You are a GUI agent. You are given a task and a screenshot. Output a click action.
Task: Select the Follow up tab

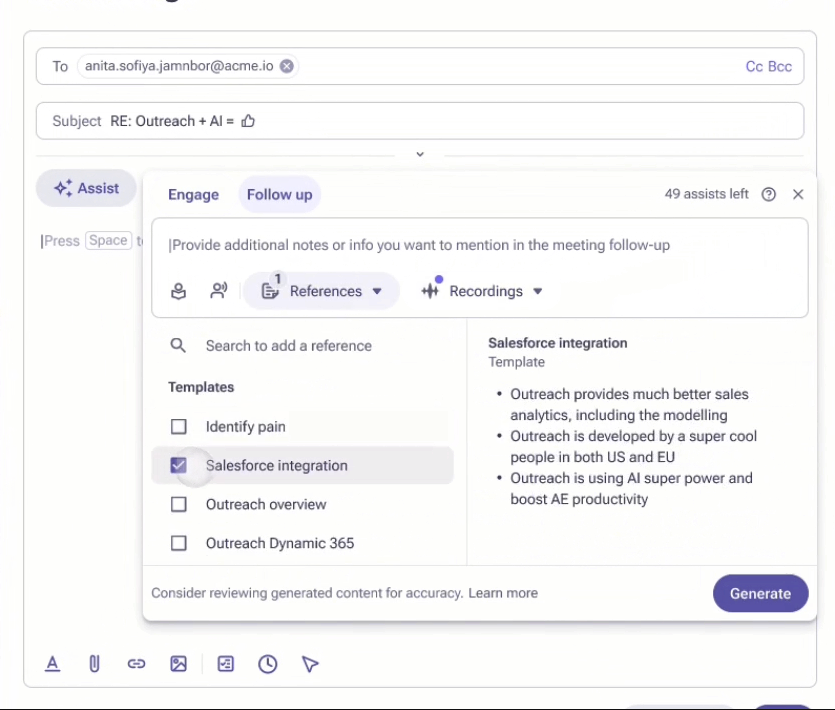(280, 194)
